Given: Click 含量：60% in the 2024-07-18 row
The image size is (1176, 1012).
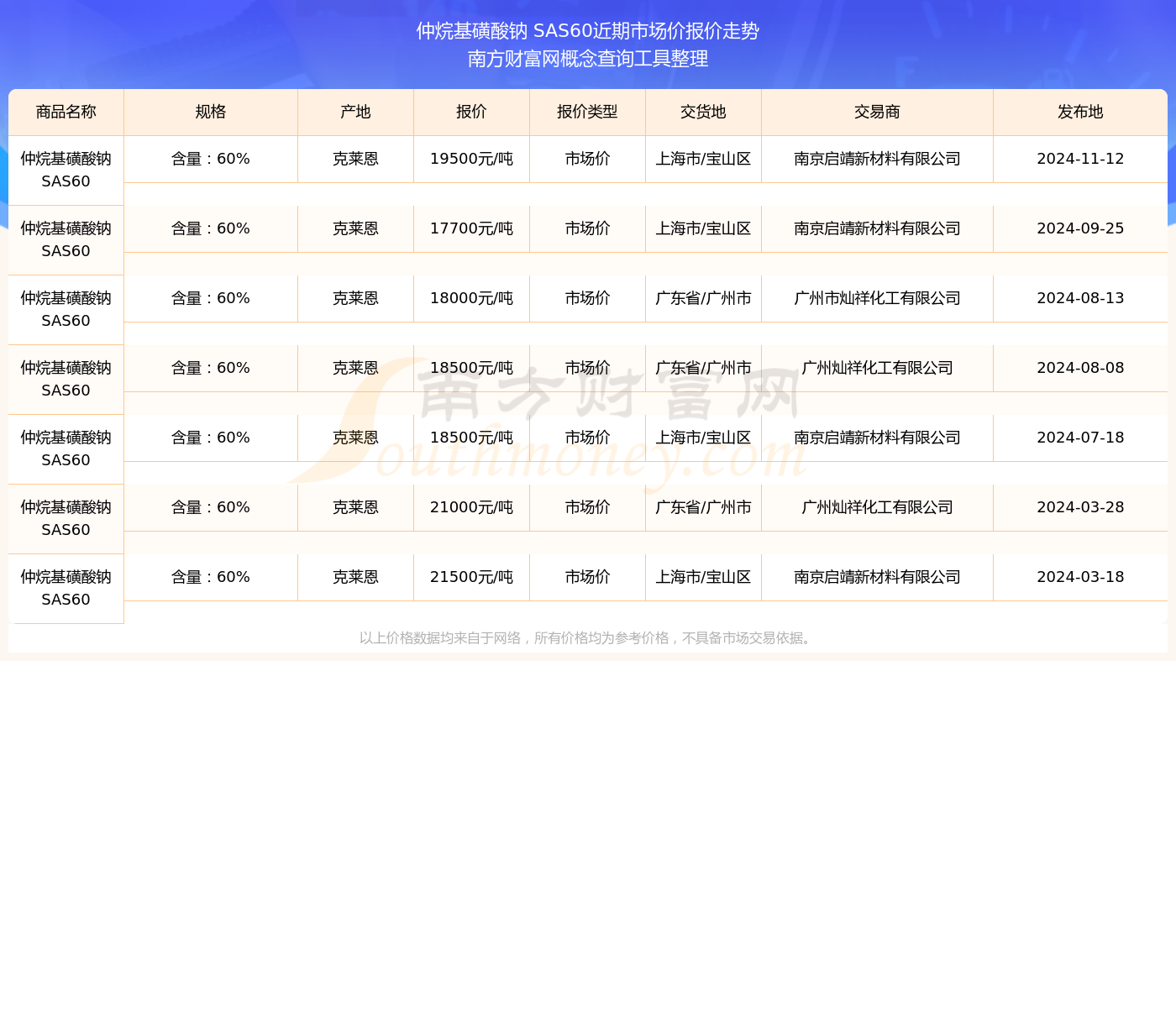Looking at the screenshot, I should coord(211,438).
